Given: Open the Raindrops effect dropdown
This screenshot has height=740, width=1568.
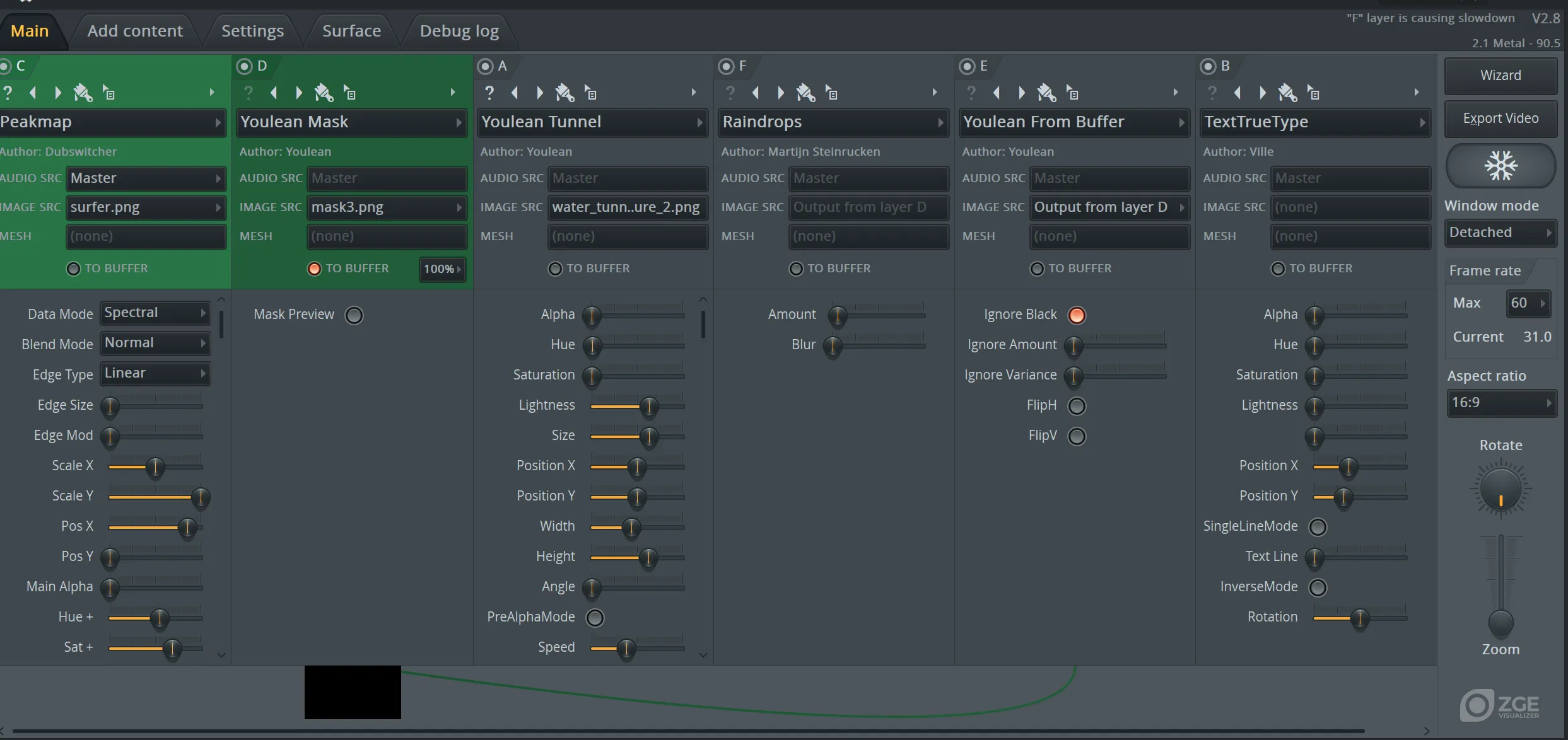Looking at the screenshot, I should pyautogui.click(x=833, y=122).
